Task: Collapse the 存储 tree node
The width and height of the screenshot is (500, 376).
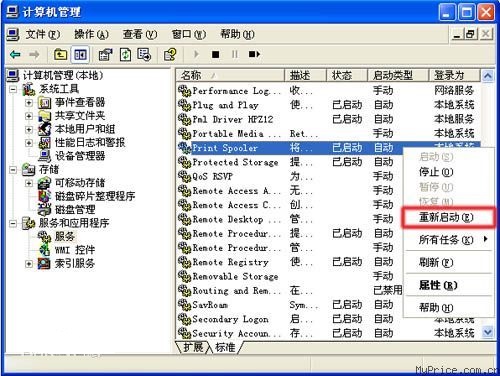Action: click(x=13, y=170)
